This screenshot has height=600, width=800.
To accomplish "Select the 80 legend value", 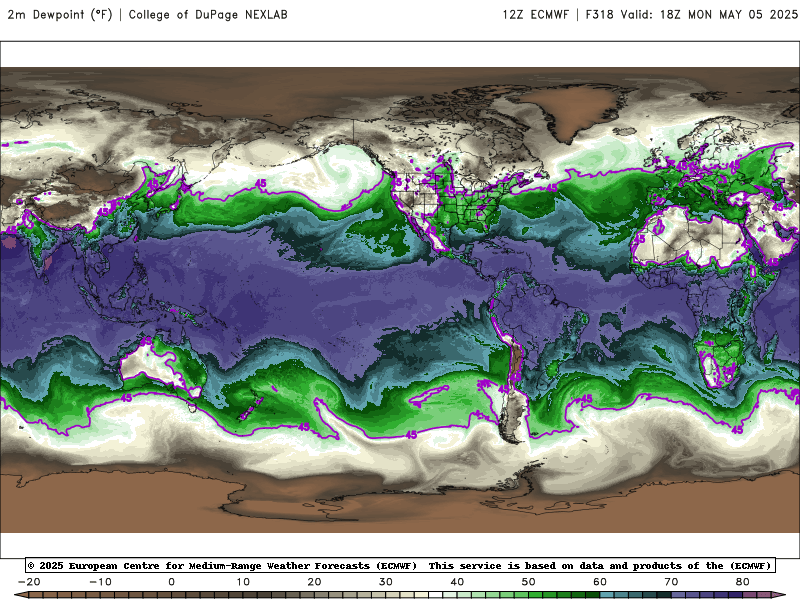I will pyautogui.click(x=742, y=582).
